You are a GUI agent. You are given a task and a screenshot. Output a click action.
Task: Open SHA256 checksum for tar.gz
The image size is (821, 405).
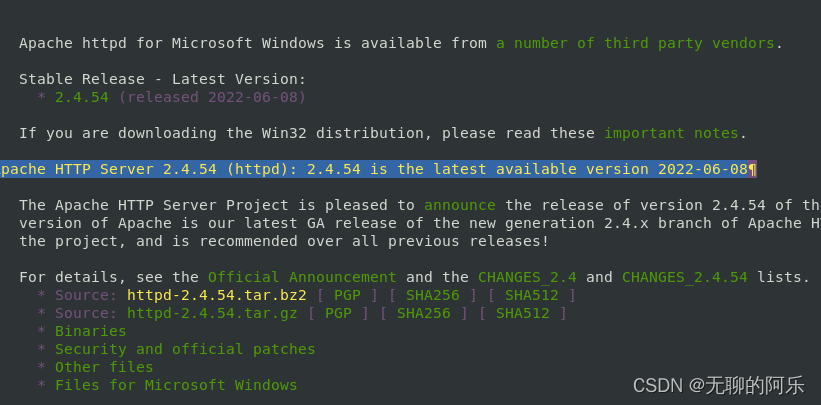point(424,313)
